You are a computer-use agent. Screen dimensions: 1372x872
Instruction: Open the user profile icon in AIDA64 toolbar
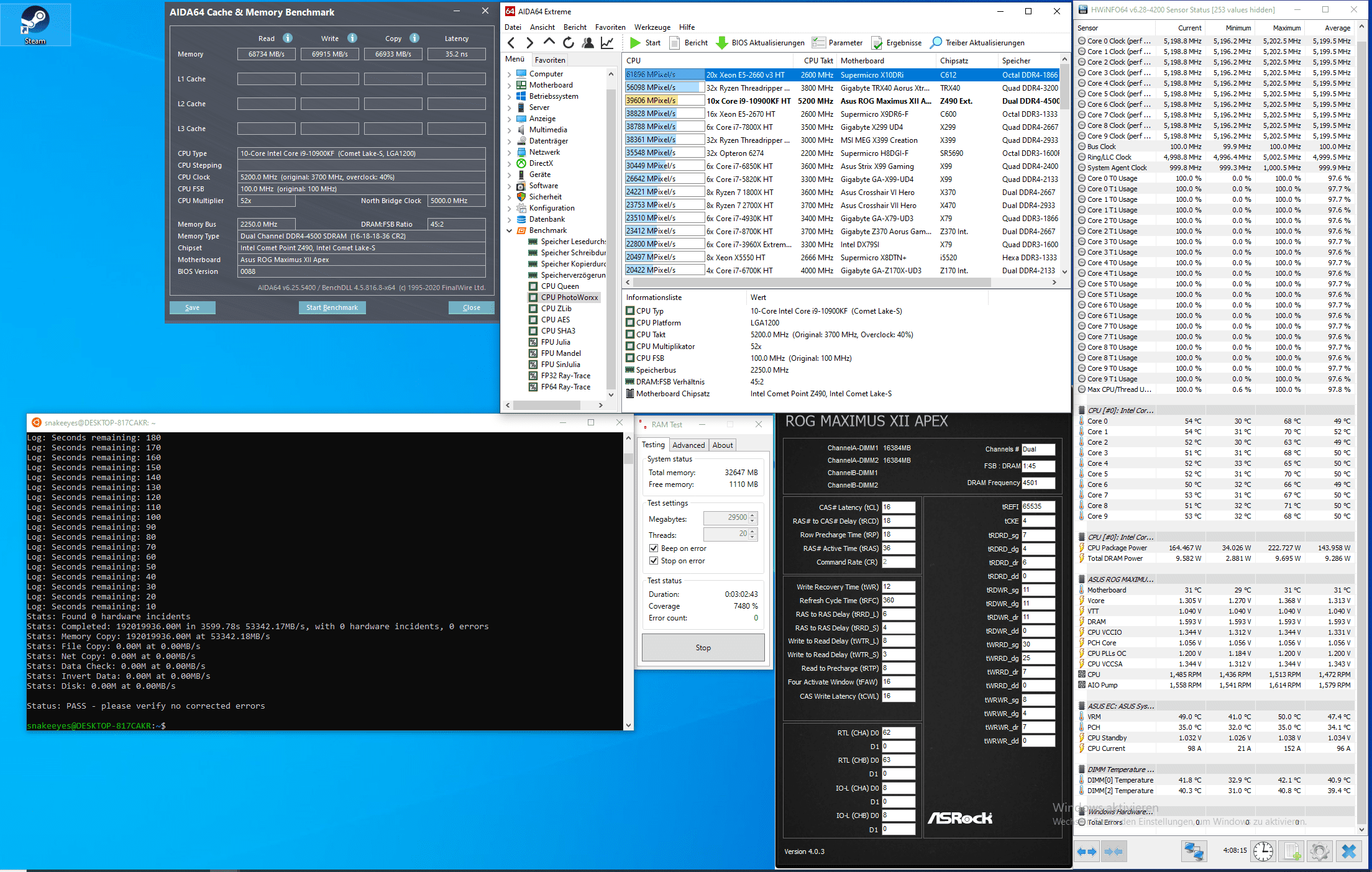click(587, 43)
